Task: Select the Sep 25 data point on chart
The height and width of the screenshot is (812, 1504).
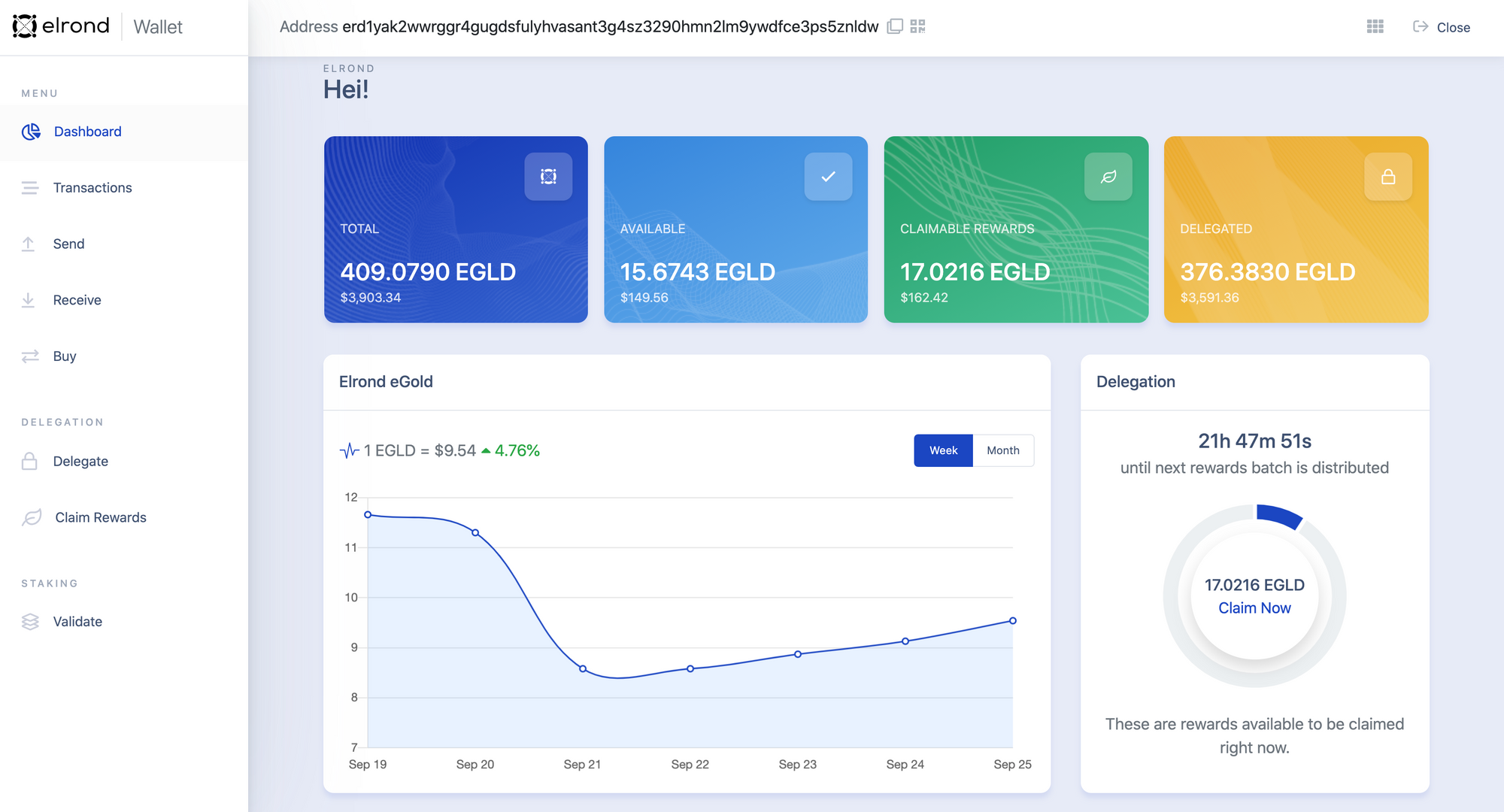Action: 1013,621
